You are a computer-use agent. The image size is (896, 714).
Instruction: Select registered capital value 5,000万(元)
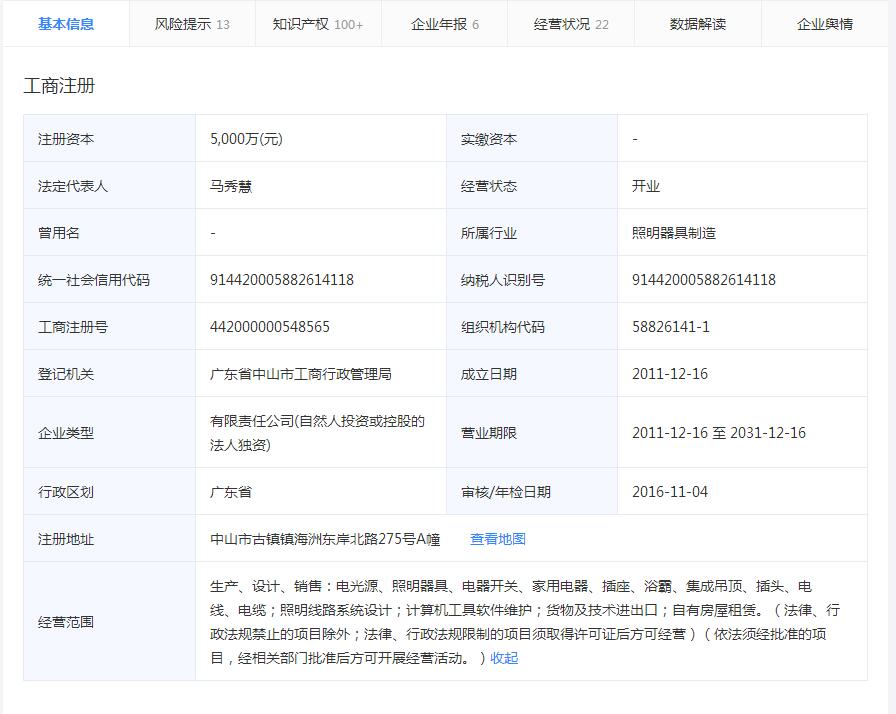[x=246, y=139]
